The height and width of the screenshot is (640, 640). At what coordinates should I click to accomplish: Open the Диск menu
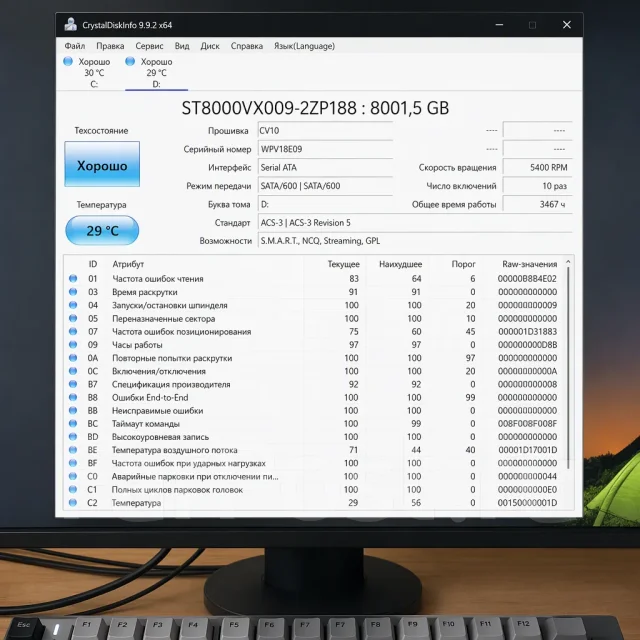coord(210,46)
